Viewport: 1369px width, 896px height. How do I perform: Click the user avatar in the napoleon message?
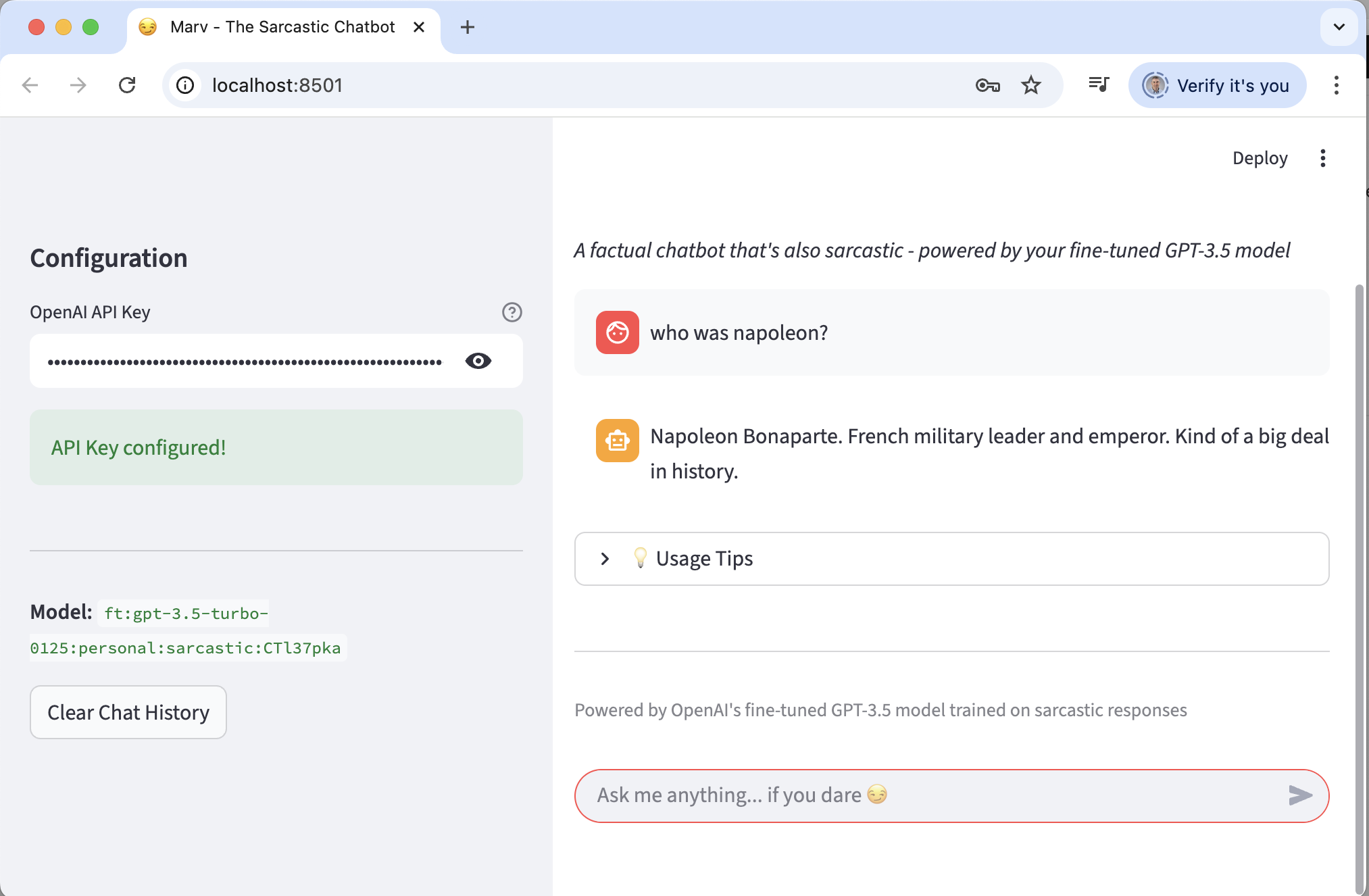click(x=617, y=332)
